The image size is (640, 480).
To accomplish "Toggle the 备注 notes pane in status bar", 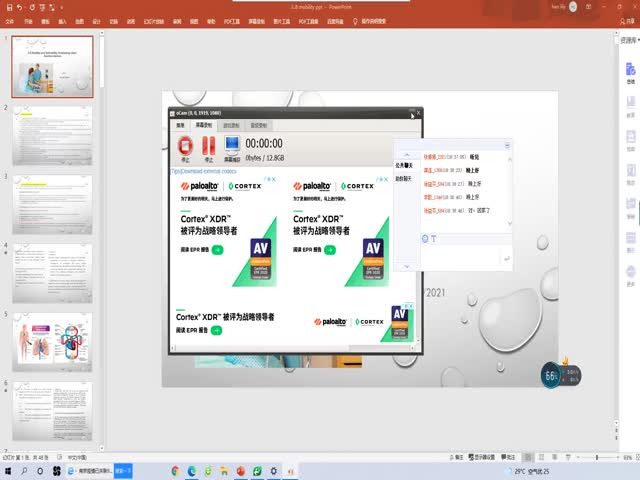I will [x=458, y=457].
